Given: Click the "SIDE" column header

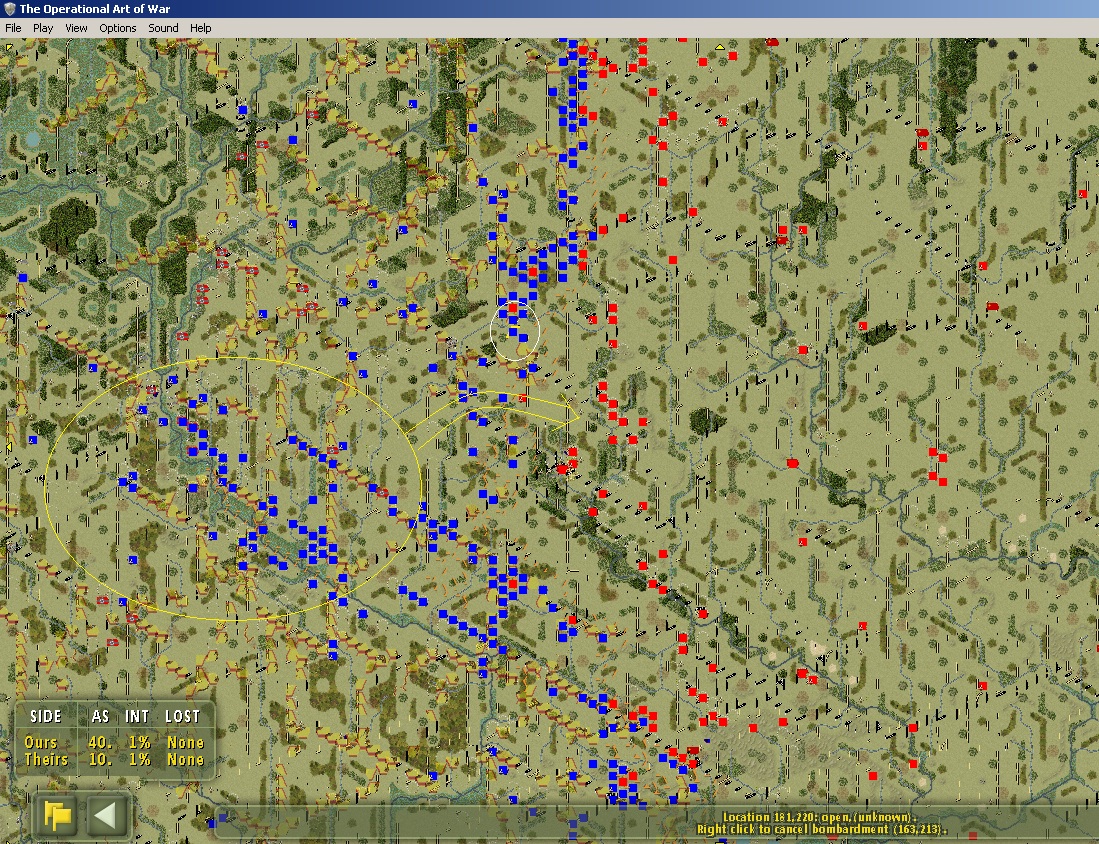Looking at the screenshot, I should coord(46,716).
